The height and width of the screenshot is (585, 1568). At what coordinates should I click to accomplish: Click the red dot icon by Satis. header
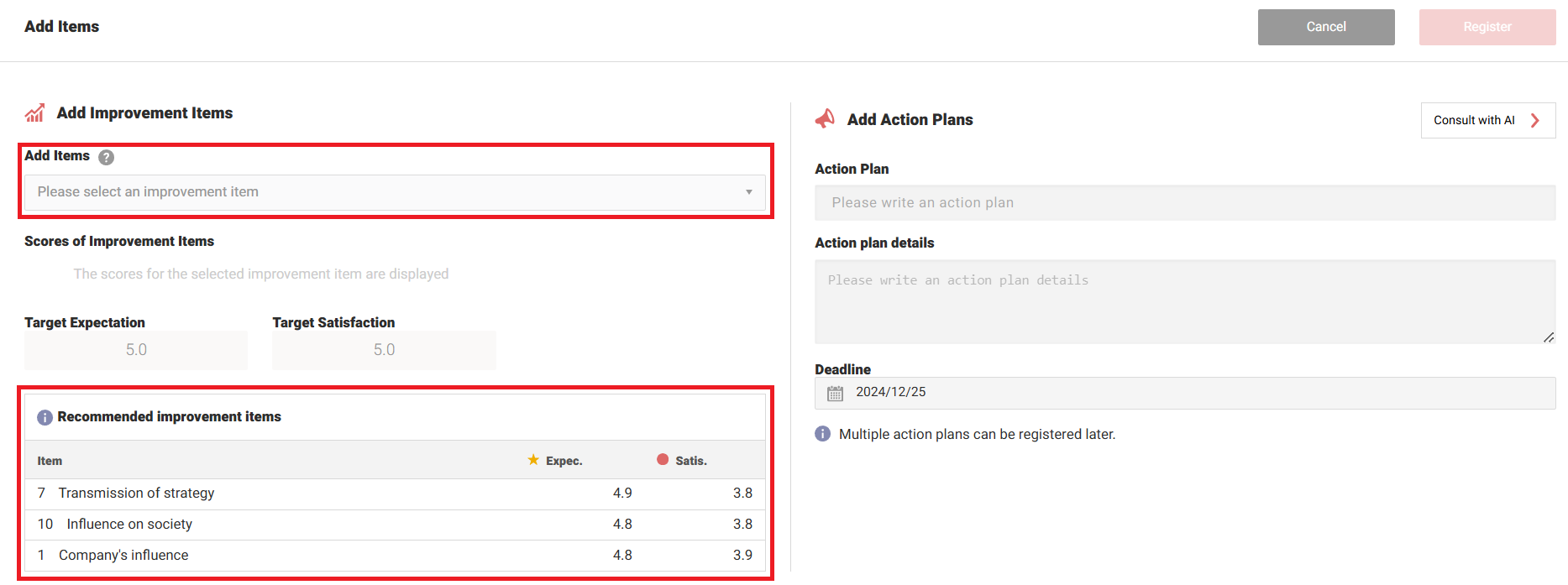[x=663, y=460]
